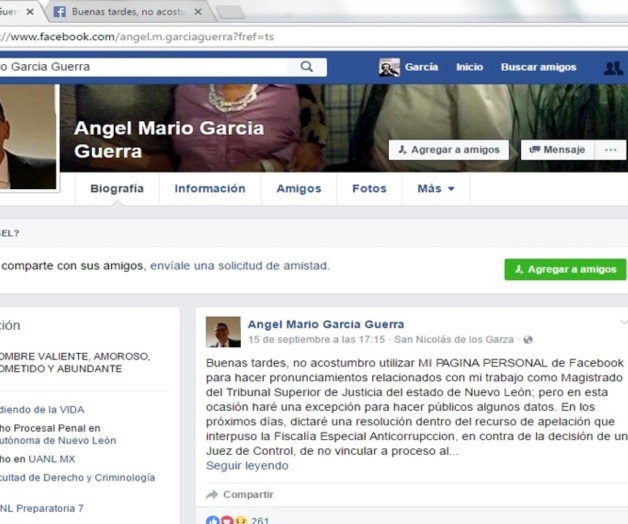
Task: Click the García profile thumbnail in top bar
Action: tap(389, 67)
